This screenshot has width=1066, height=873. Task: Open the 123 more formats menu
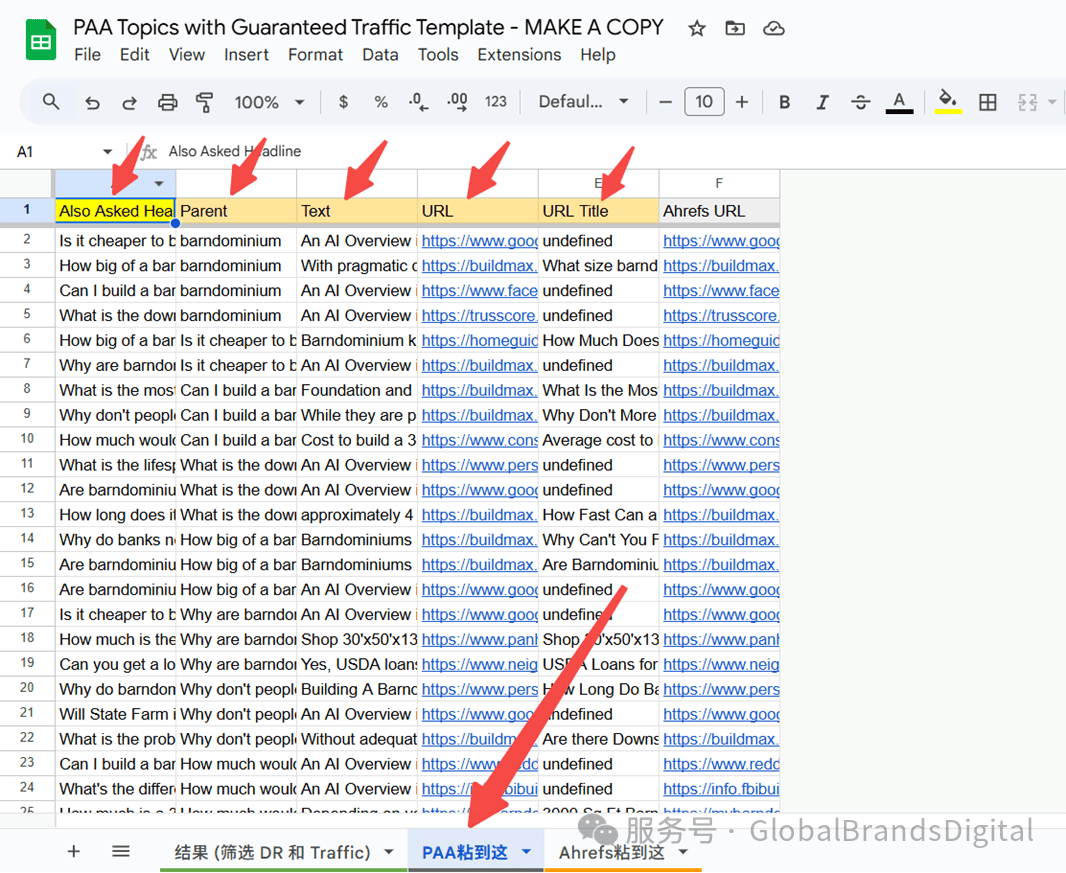[x=496, y=102]
